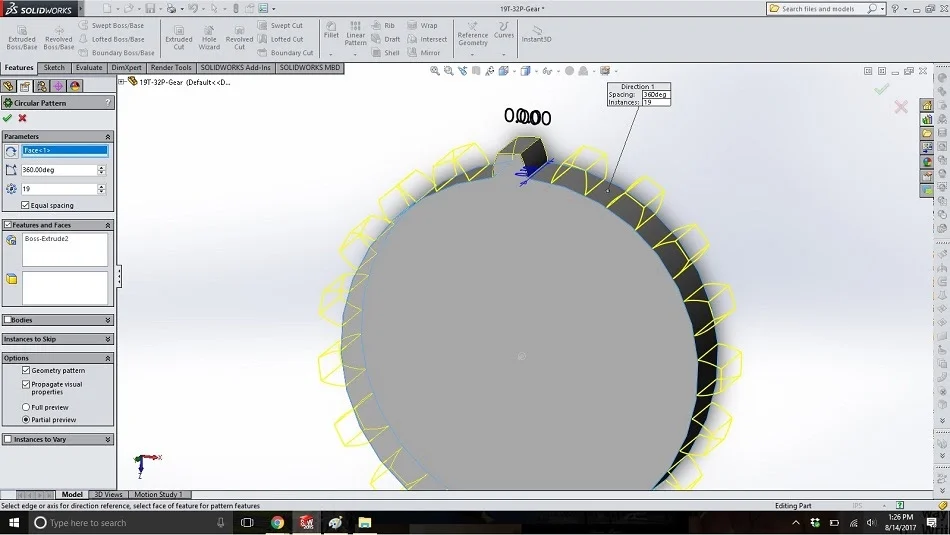Select the Wrap tool
Screen dimensions: 950x535
click(x=422, y=25)
